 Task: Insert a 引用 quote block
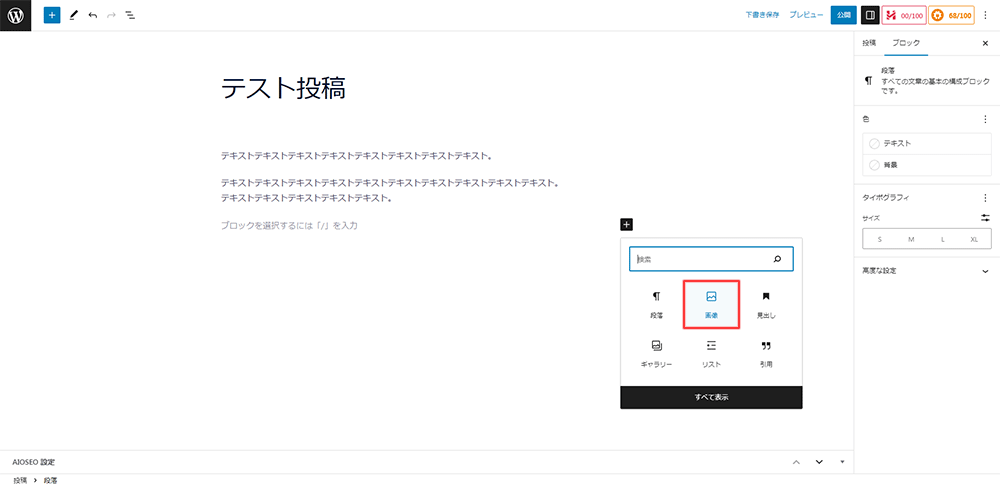tap(766, 354)
